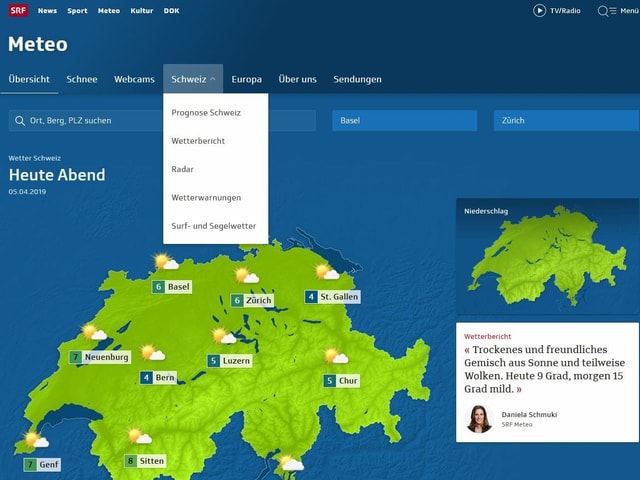Viewport: 640px width, 480px height.
Task: Go to Sport in top bar
Action: pos(77,11)
